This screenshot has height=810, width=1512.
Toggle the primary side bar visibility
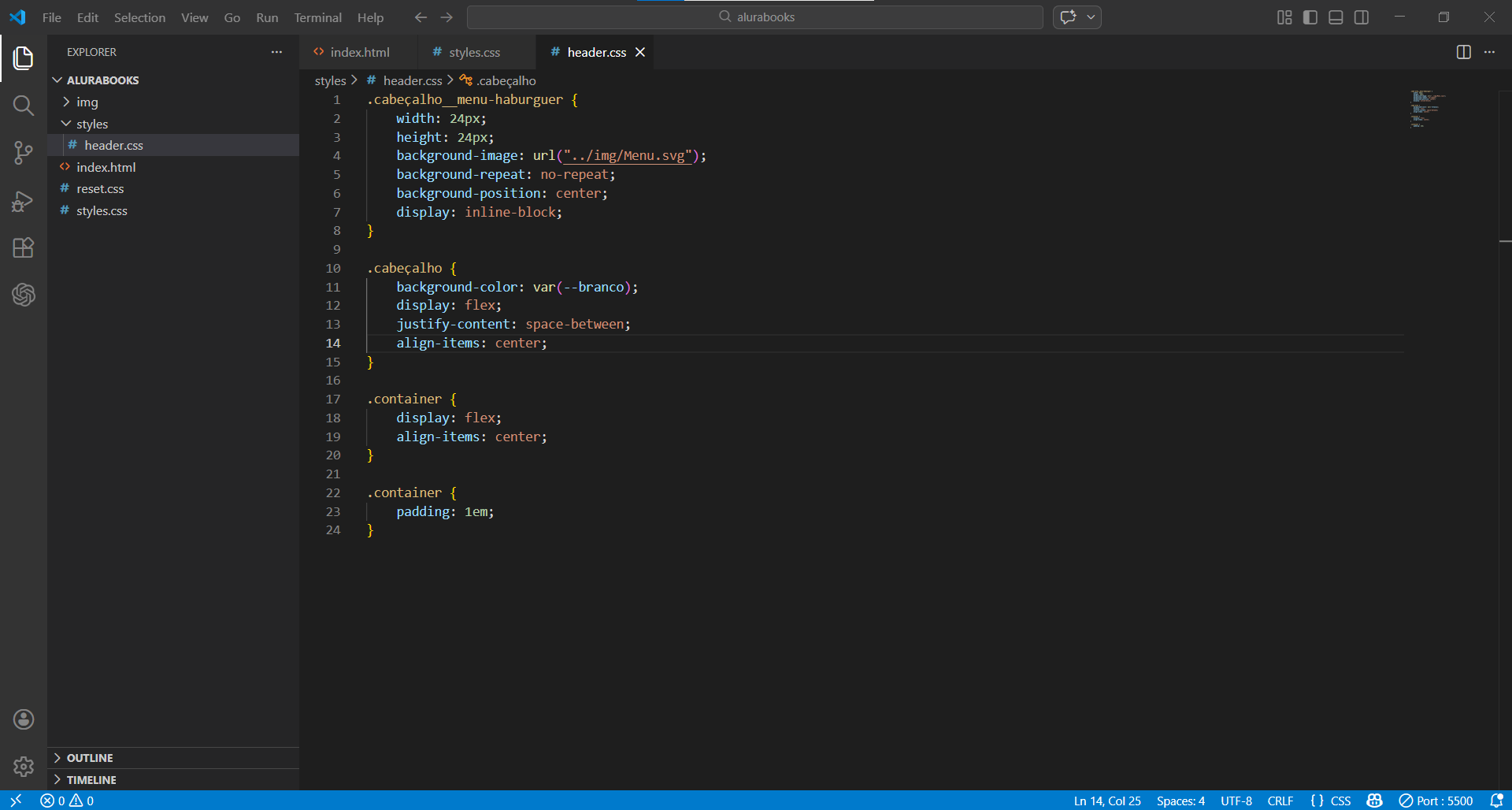[1310, 17]
